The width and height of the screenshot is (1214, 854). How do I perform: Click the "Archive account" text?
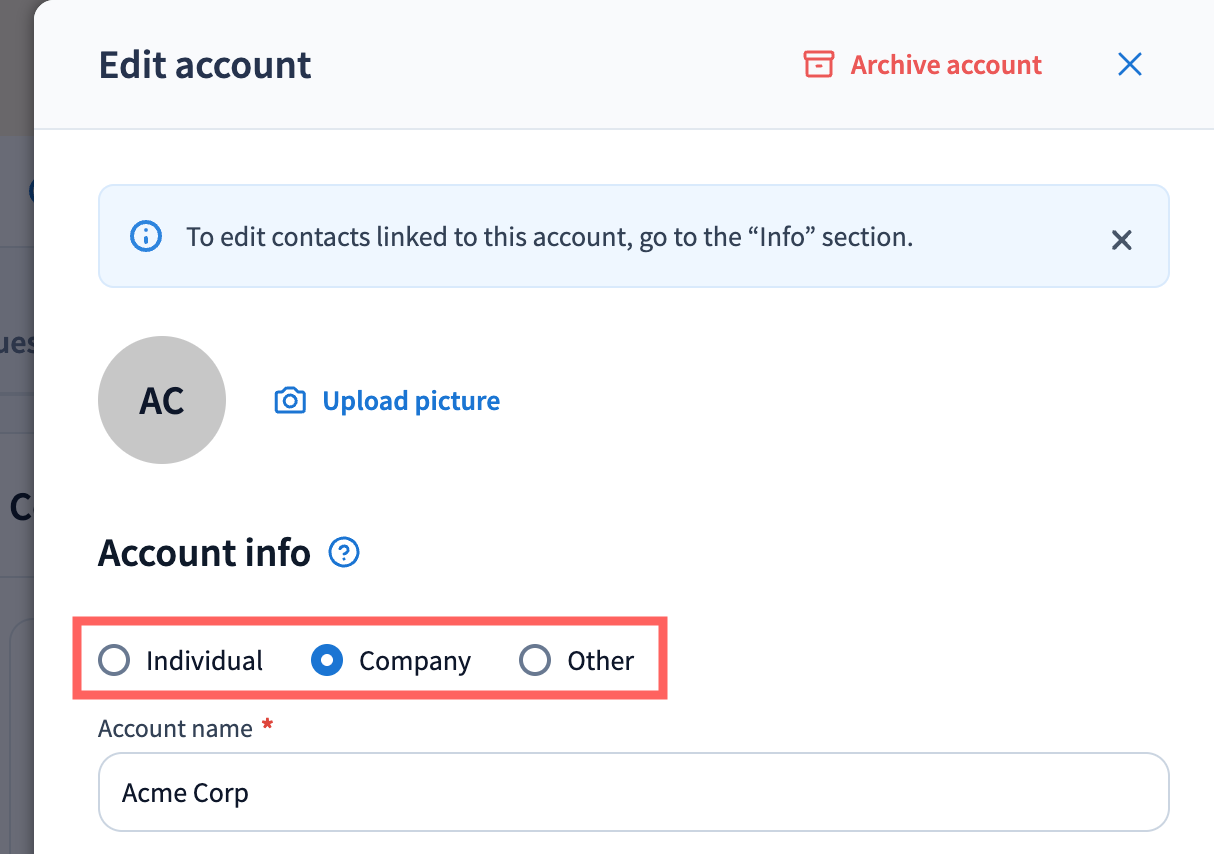point(946,65)
